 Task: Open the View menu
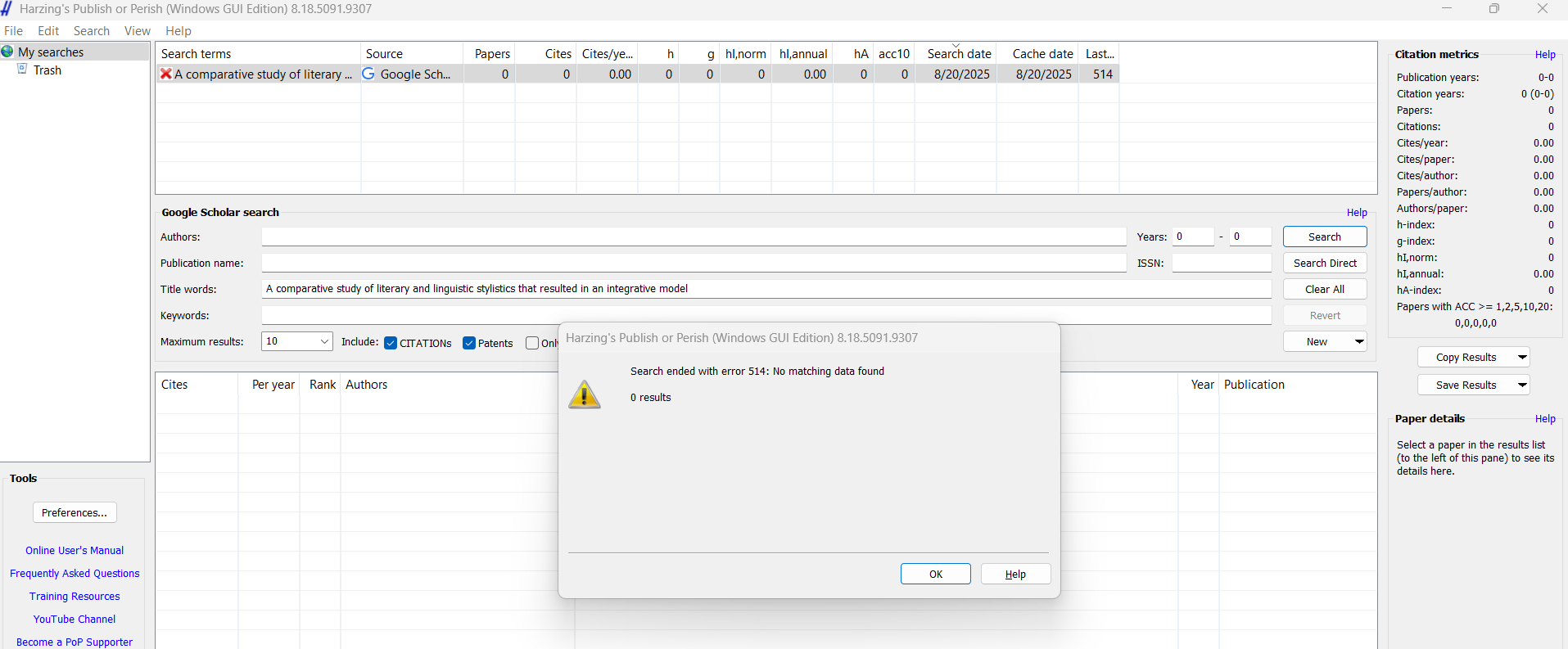[138, 30]
